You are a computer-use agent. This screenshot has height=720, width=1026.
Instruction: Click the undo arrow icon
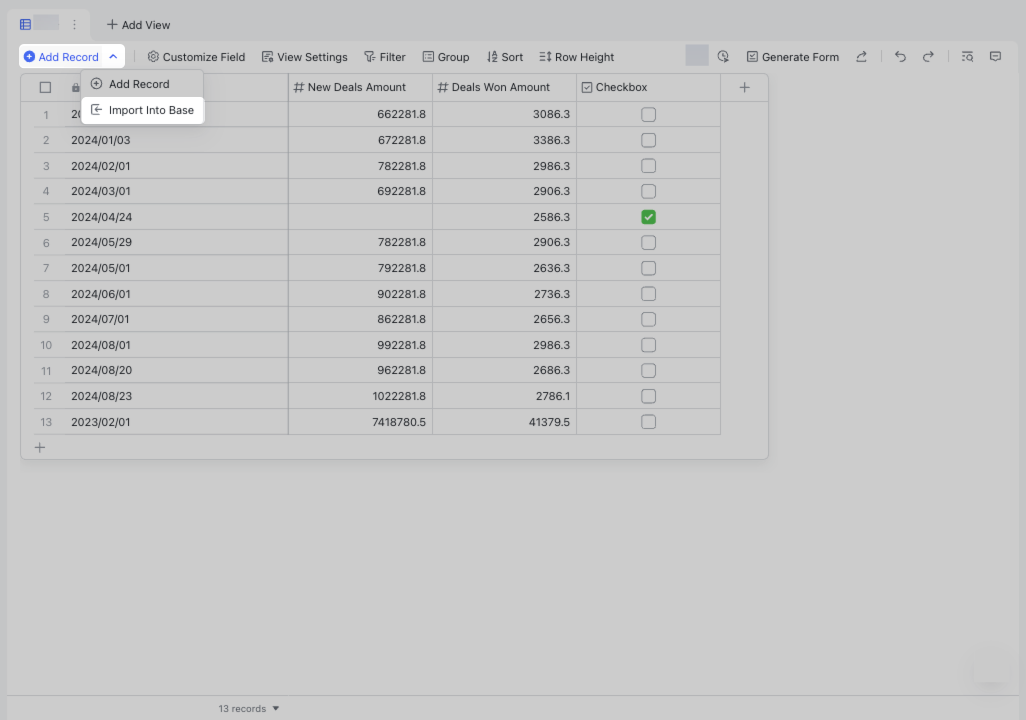(x=900, y=57)
